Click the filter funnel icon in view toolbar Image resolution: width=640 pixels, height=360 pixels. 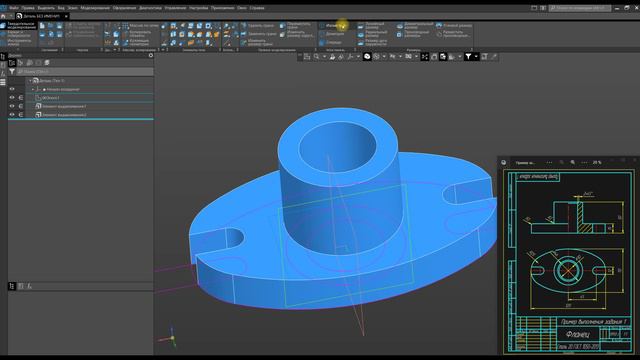468,57
